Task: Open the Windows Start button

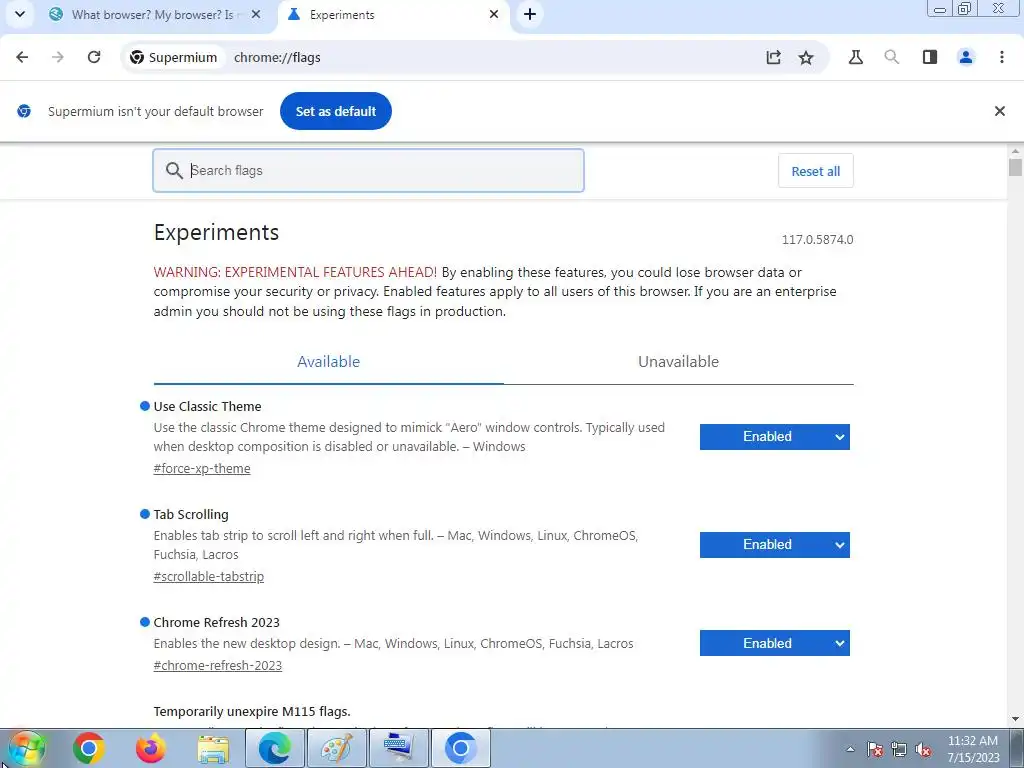Action: point(26,748)
